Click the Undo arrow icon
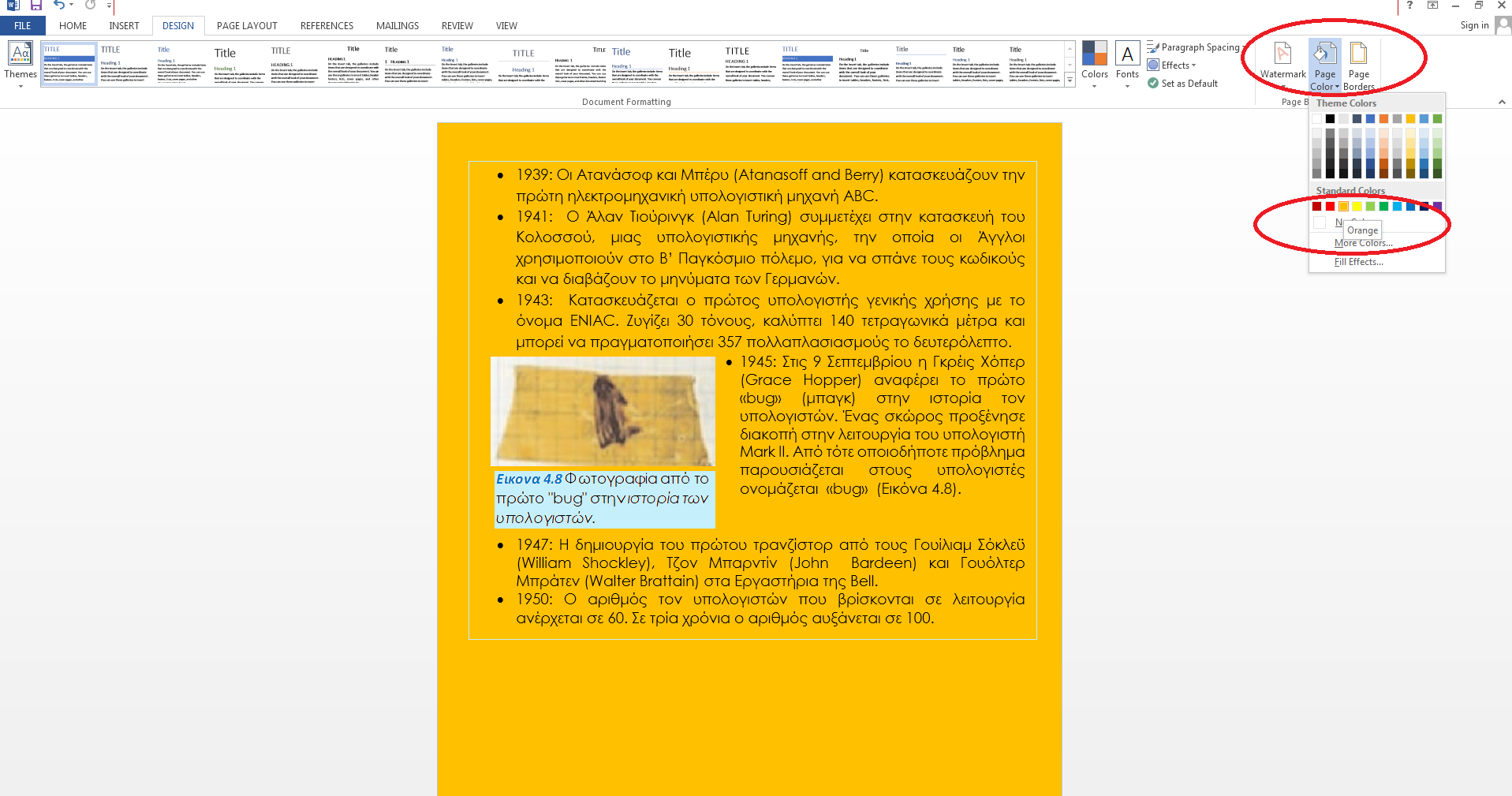This screenshot has width=1512, height=796. [58, 6]
